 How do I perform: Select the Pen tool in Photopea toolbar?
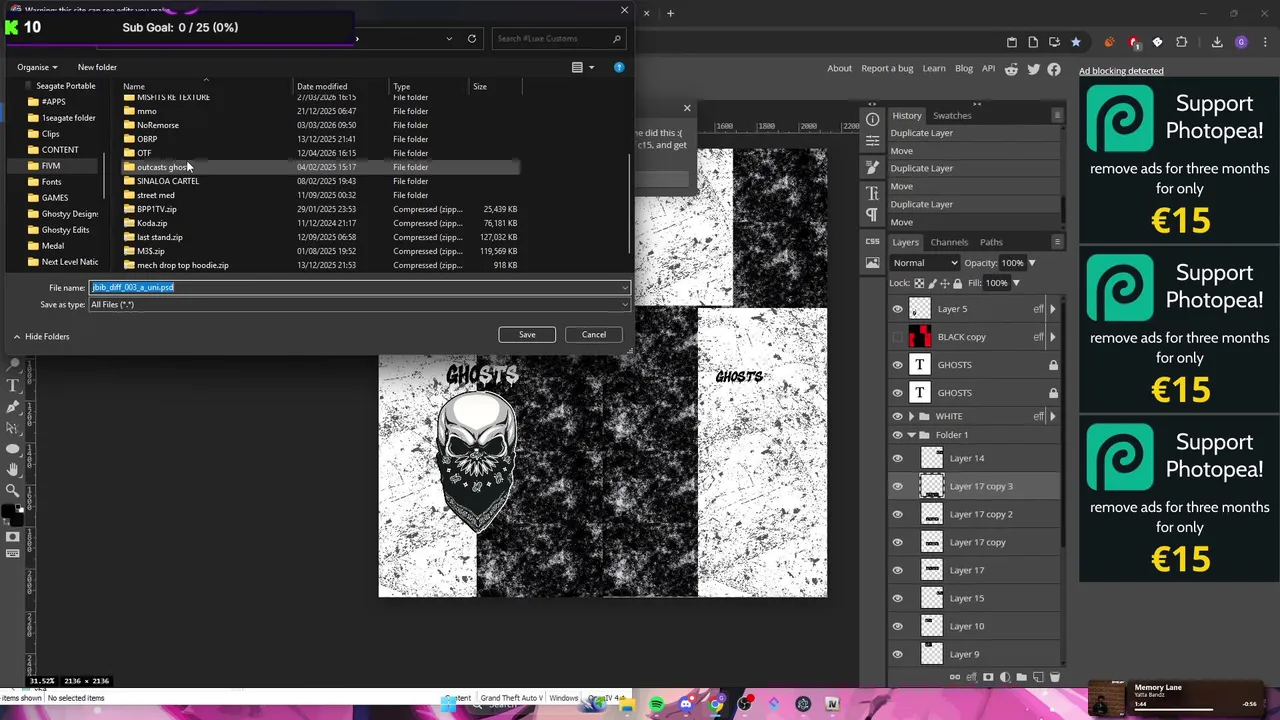13,406
